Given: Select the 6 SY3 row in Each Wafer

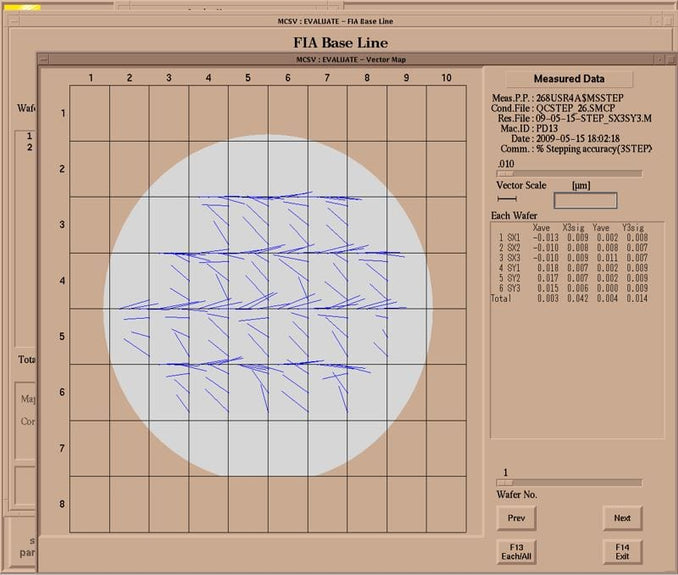Looking at the screenshot, I should (x=573, y=288).
